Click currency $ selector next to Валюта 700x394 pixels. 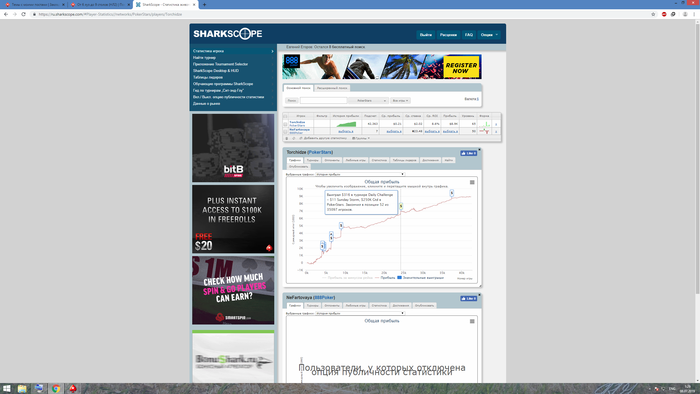click(478, 99)
